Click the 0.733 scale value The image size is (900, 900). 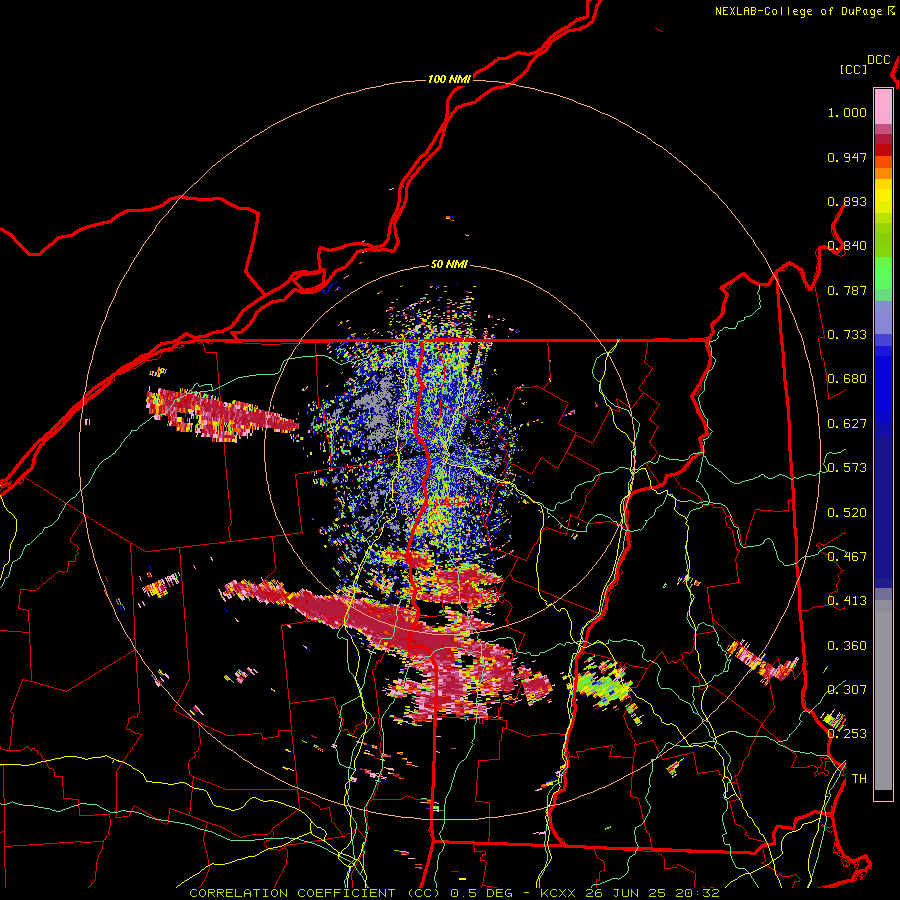coord(847,335)
